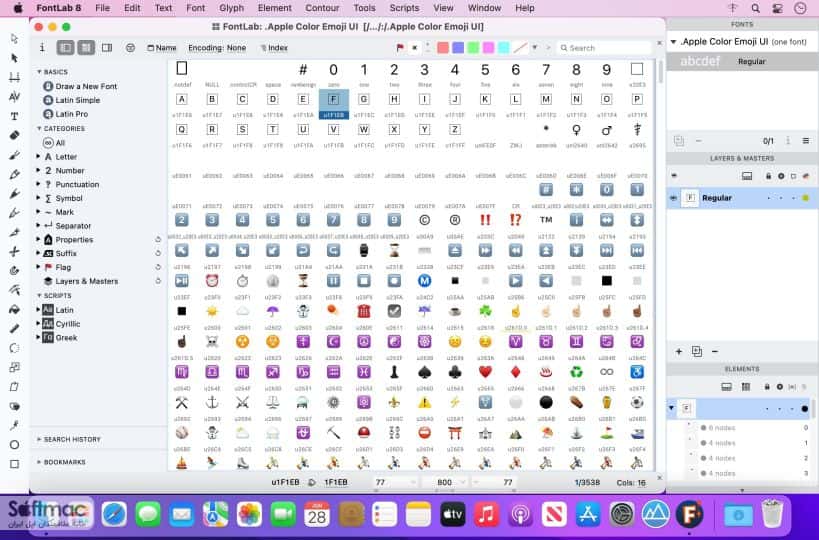Select the Rectangle tool in toolbox
819x540 pixels.
tap(14, 464)
